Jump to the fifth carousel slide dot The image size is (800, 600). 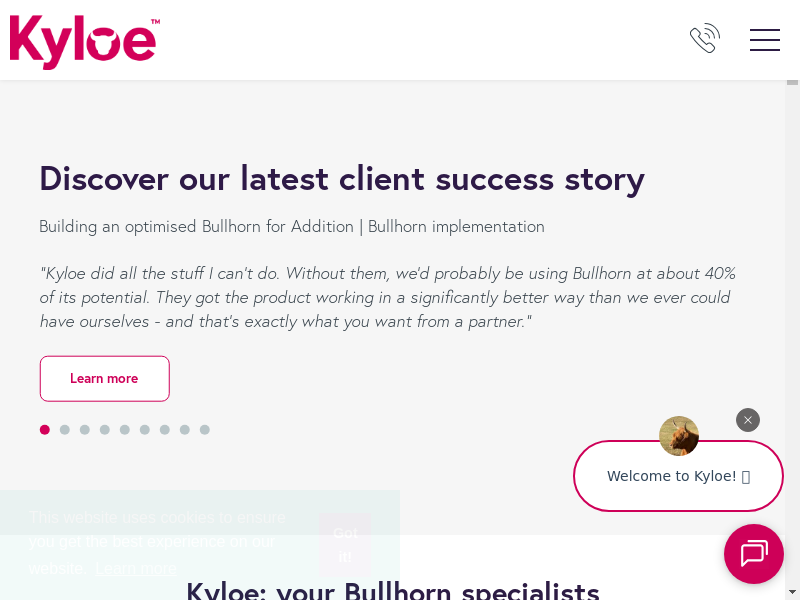(x=125, y=430)
